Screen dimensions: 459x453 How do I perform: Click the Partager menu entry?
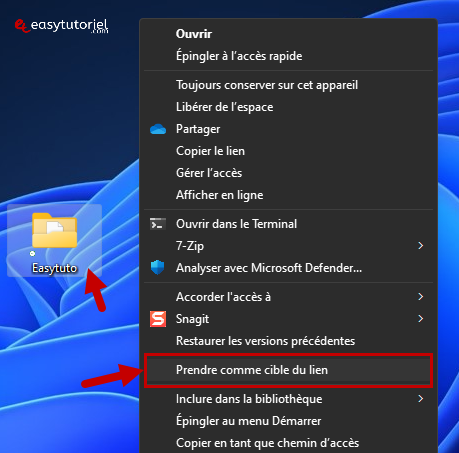(288, 129)
